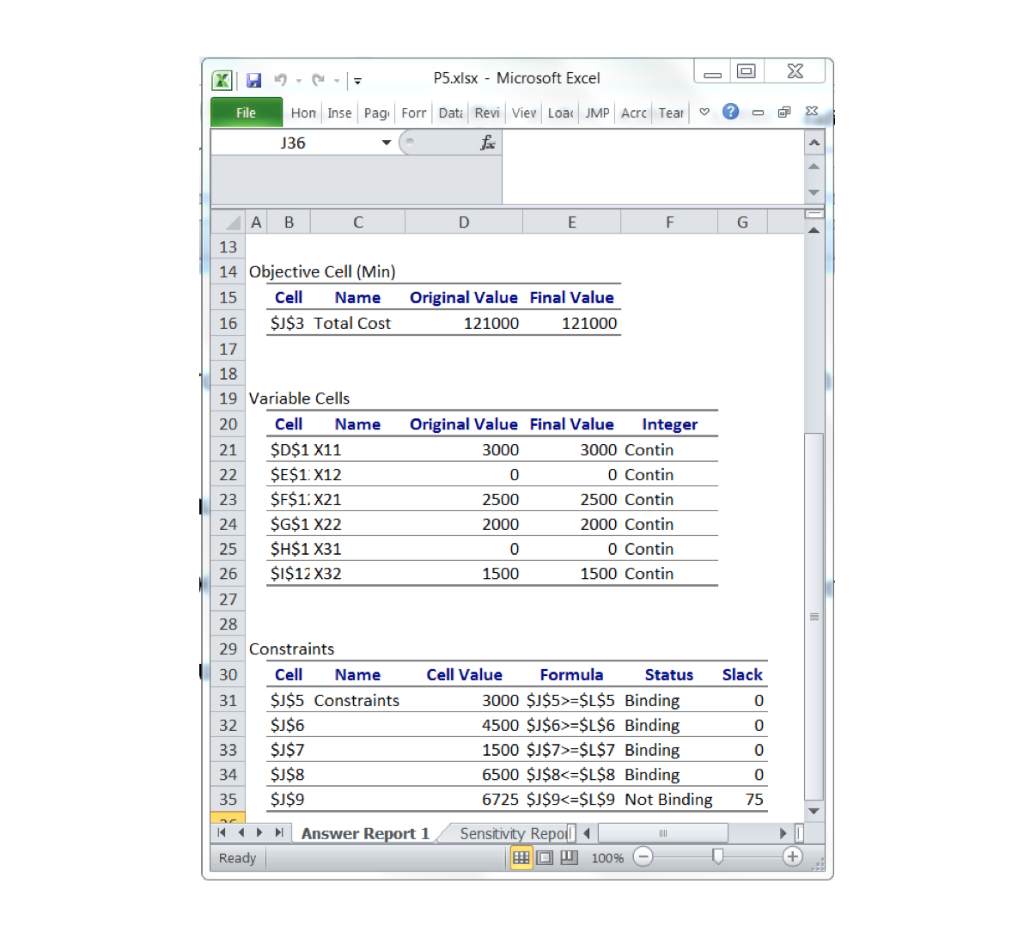This screenshot has height=950, width=1024.
Task: Open the Review ribbon tab
Action: [x=487, y=113]
